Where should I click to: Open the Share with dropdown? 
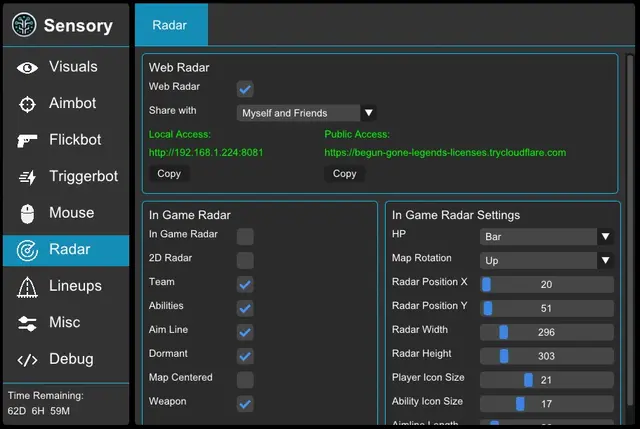(306, 113)
